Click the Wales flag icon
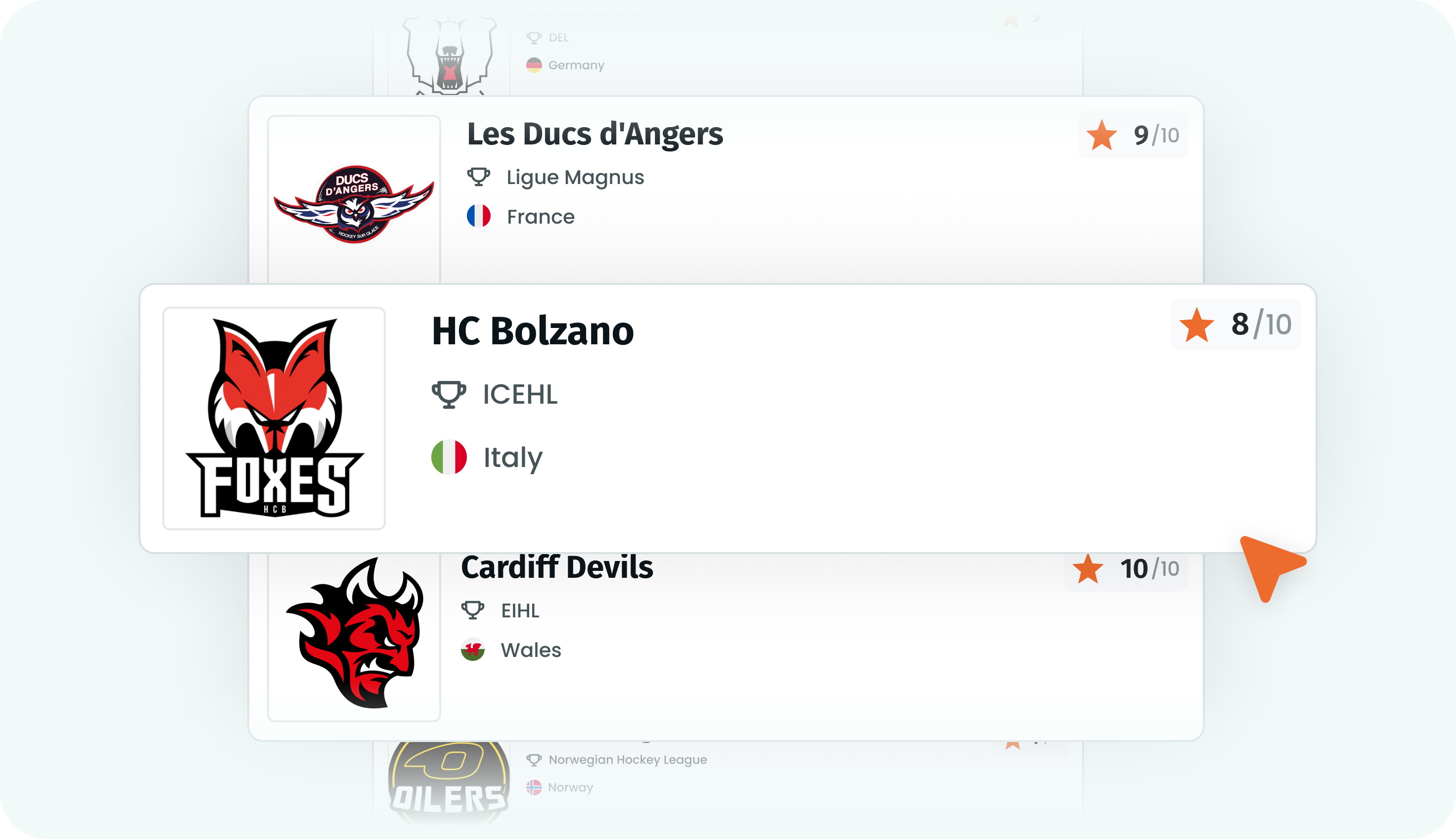 pos(473,650)
